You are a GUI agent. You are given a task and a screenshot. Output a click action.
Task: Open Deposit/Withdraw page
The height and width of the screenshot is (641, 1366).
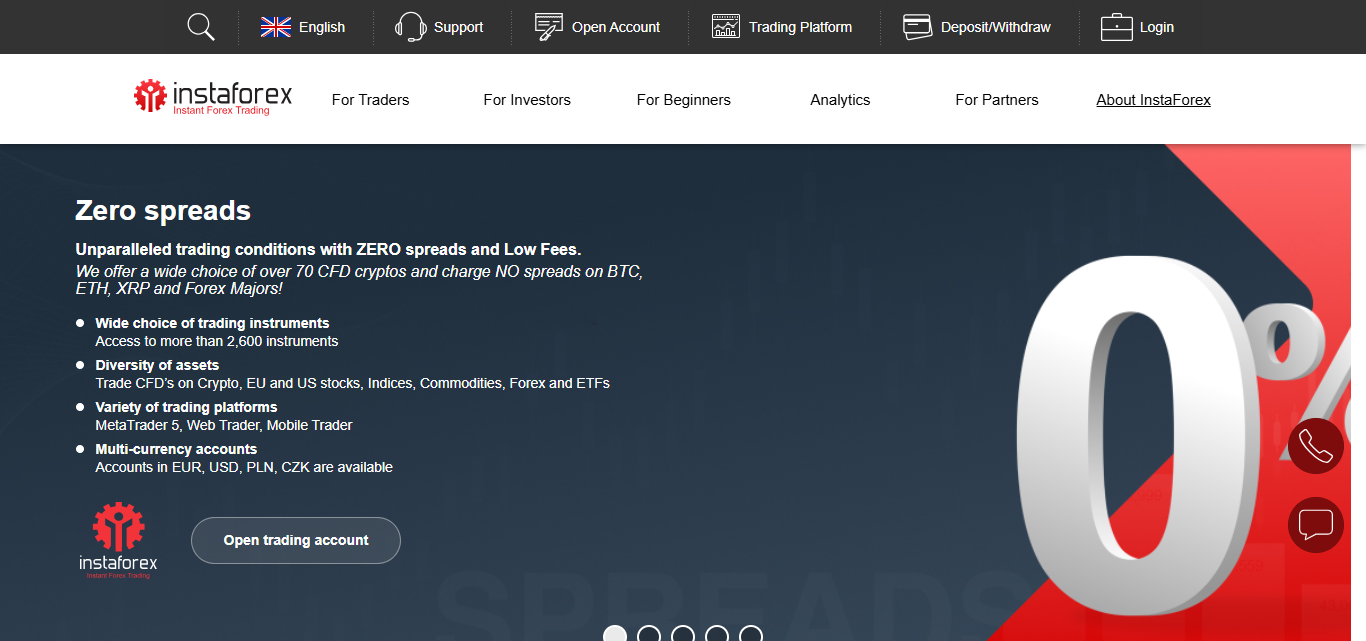click(x=996, y=27)
